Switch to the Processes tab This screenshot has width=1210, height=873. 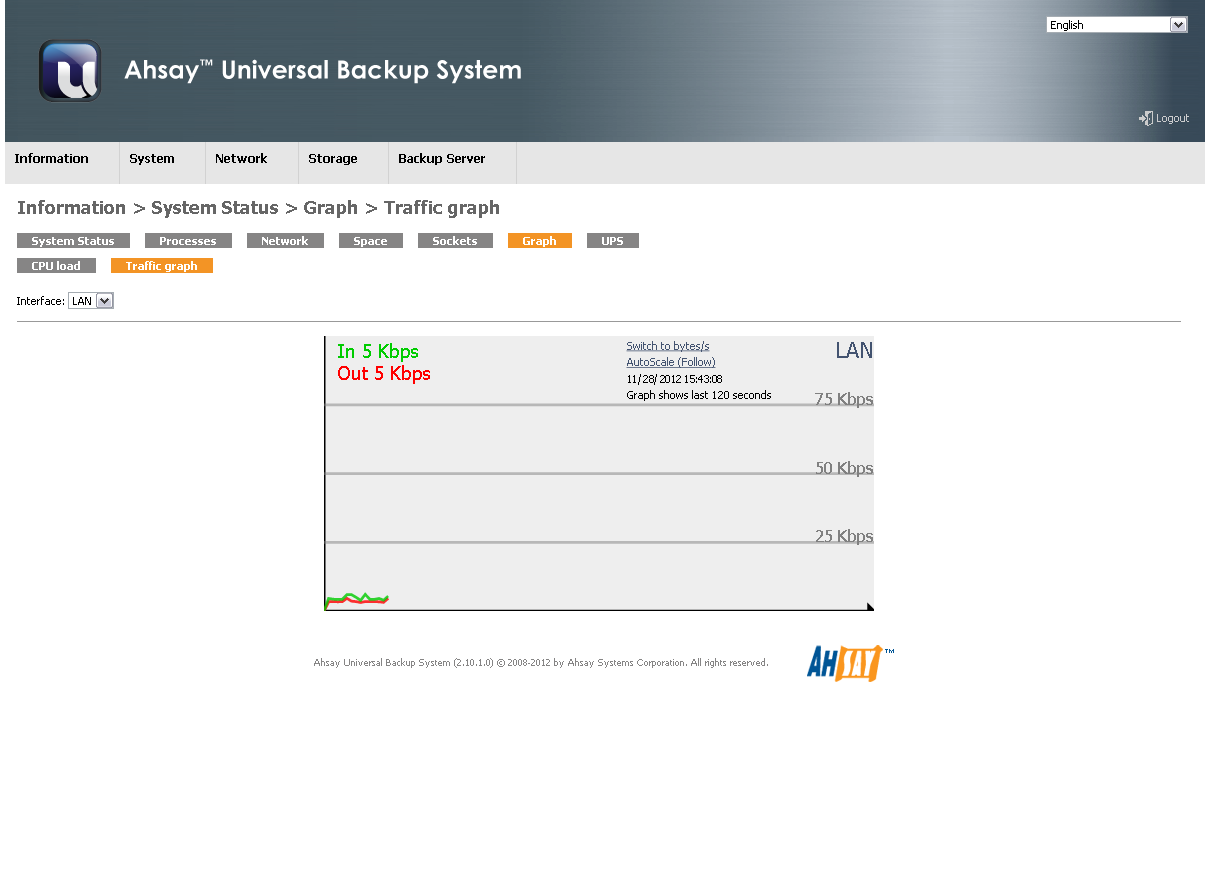tap(188, 241)
